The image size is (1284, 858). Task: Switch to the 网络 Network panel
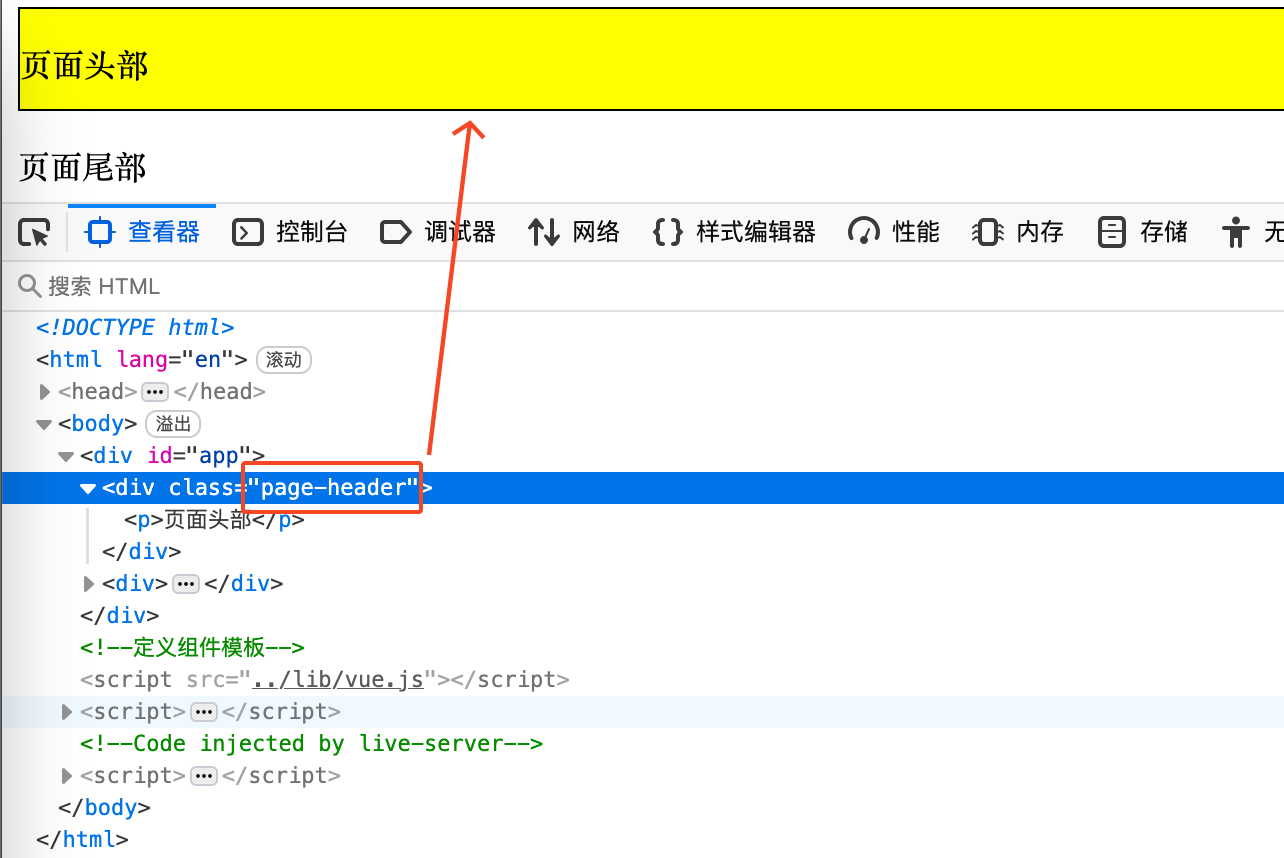tap(574, 233)
